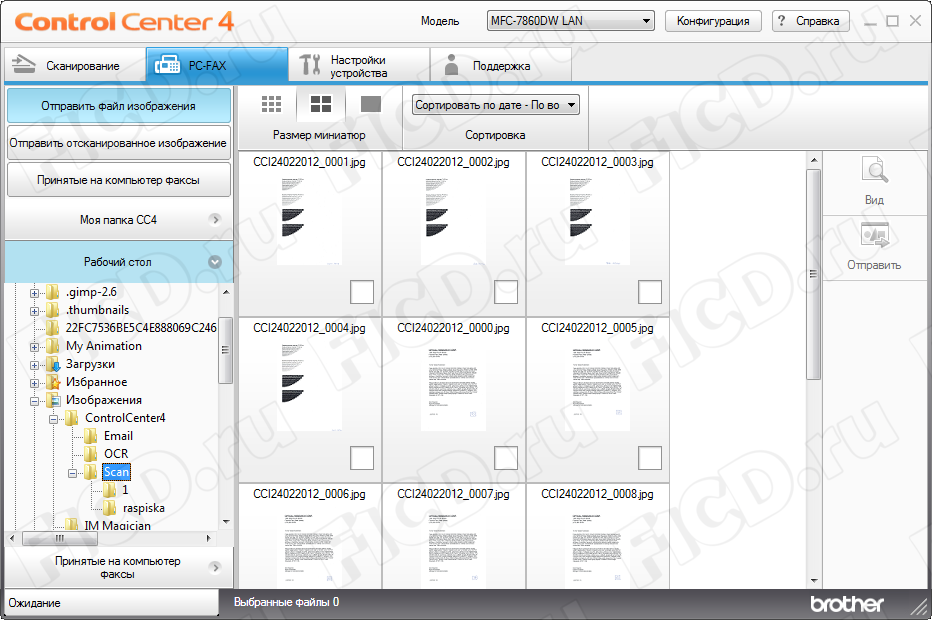Click the folder icon beside folder 1
This screenshot has height=620, width=932.
(110, 490)
